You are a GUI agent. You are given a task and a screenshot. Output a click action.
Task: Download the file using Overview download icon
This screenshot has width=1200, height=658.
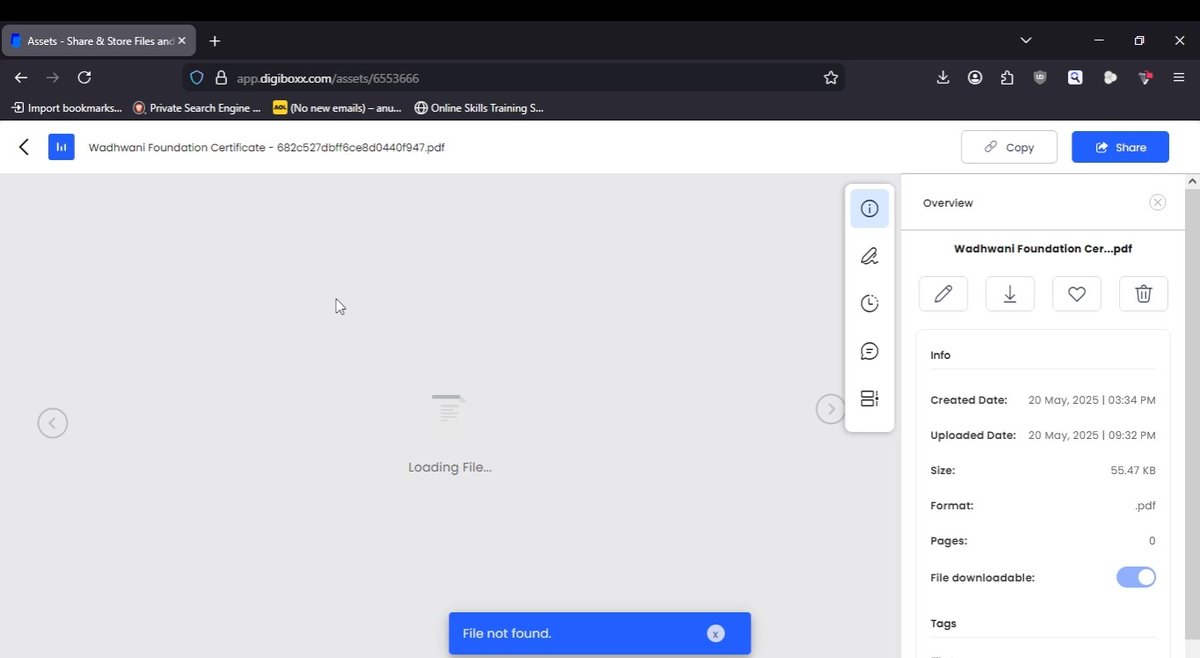coord(1010,294)
